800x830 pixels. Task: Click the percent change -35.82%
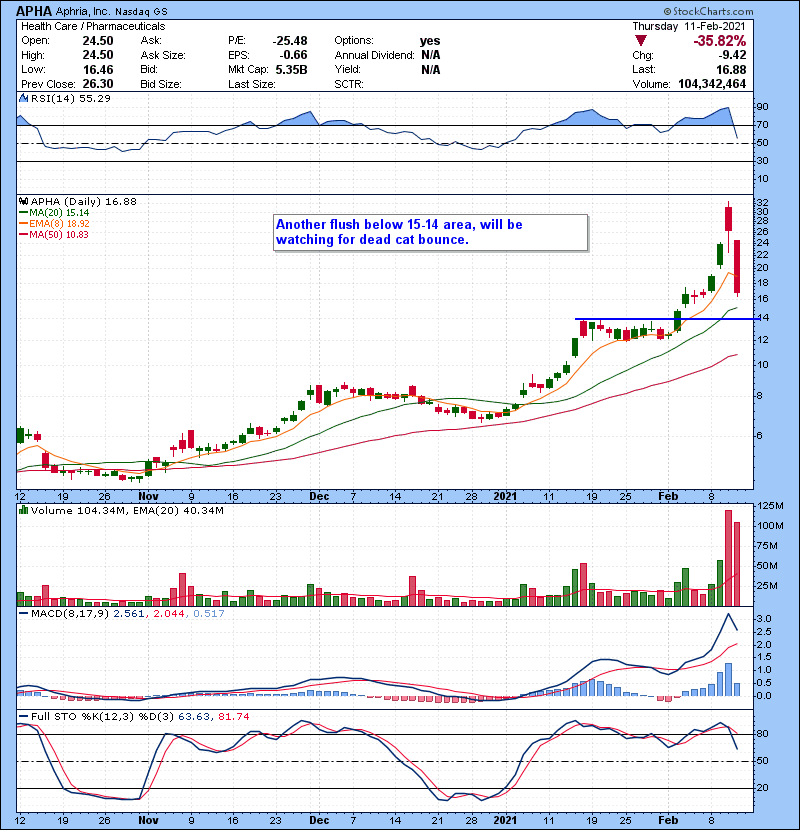click(720, 41)
